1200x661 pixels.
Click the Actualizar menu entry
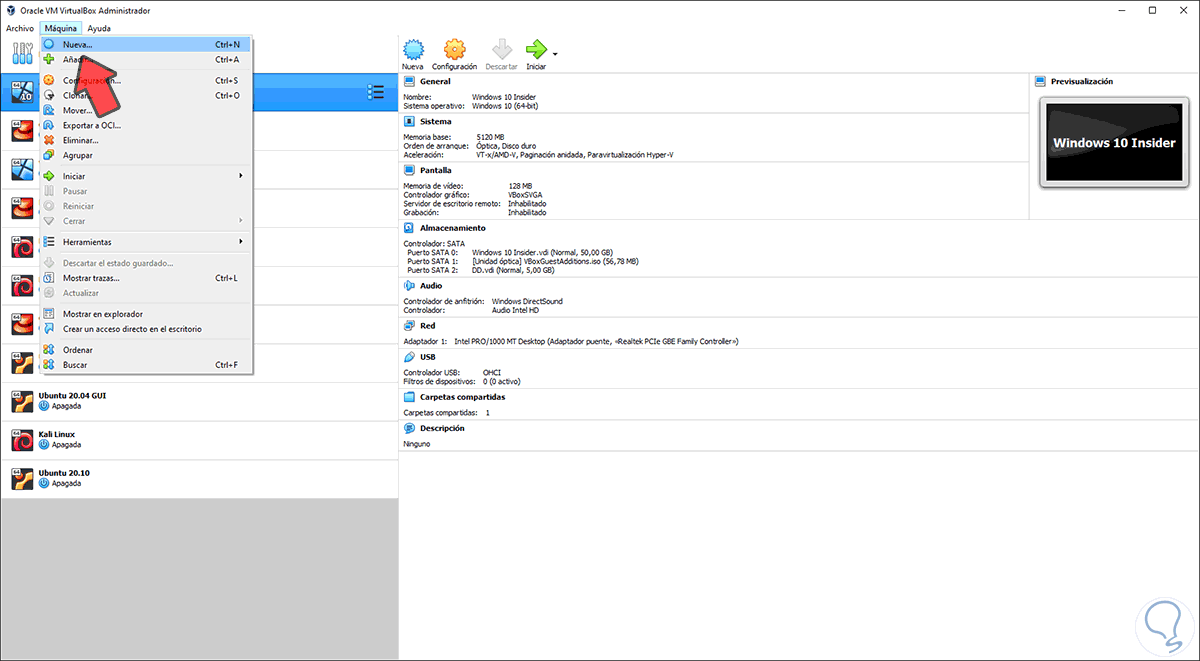coord(146,293)
